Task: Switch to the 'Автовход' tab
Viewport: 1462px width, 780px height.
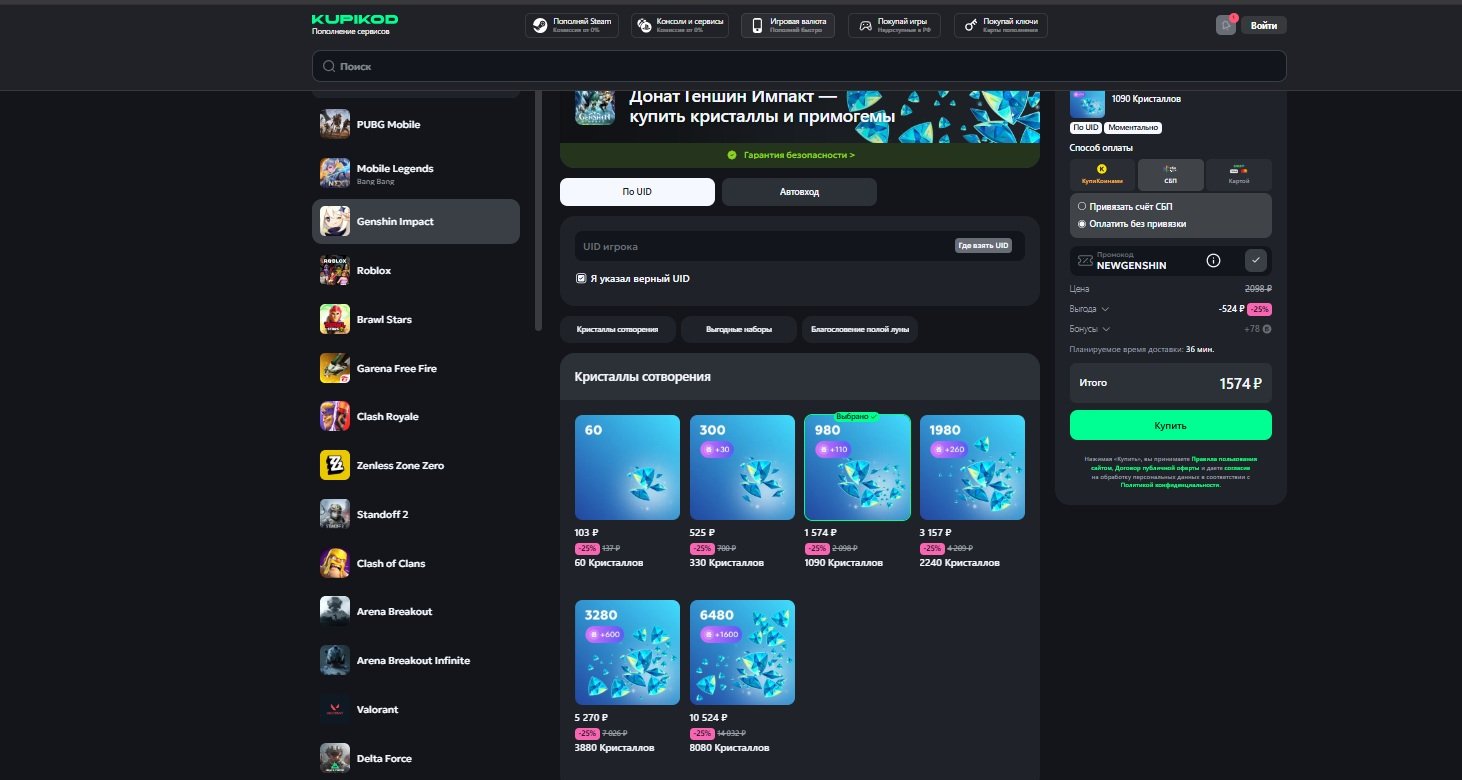Action: pyautogui.click(x=799, y=192)
